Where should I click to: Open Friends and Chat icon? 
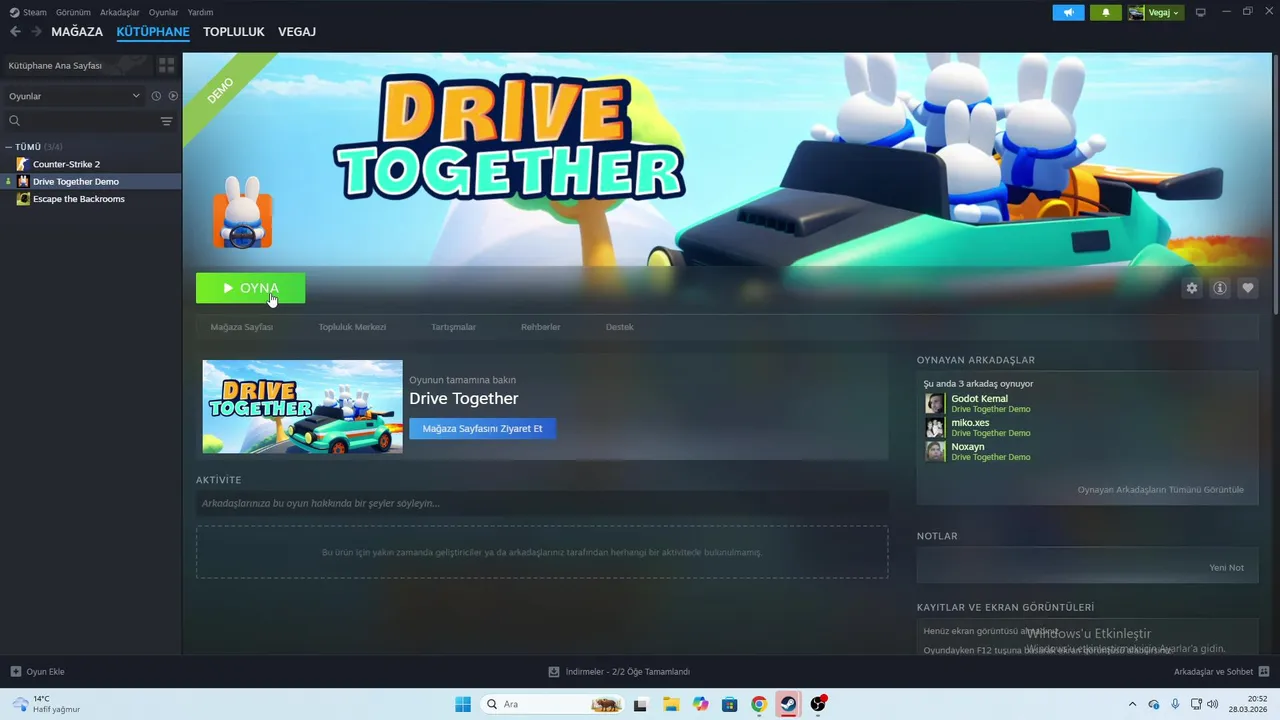pos(1263,672)
